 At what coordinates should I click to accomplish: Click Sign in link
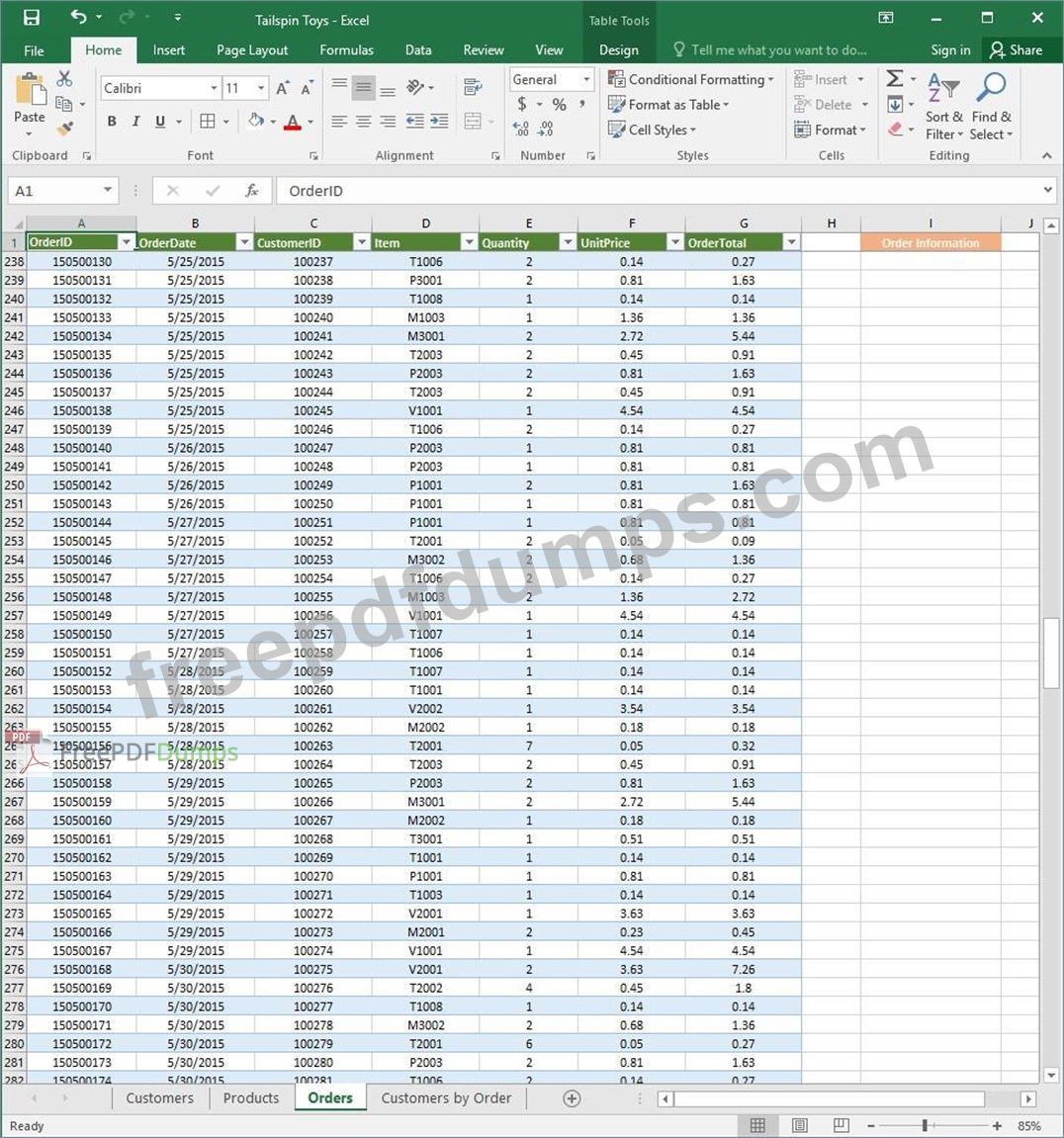click(950, 50)
